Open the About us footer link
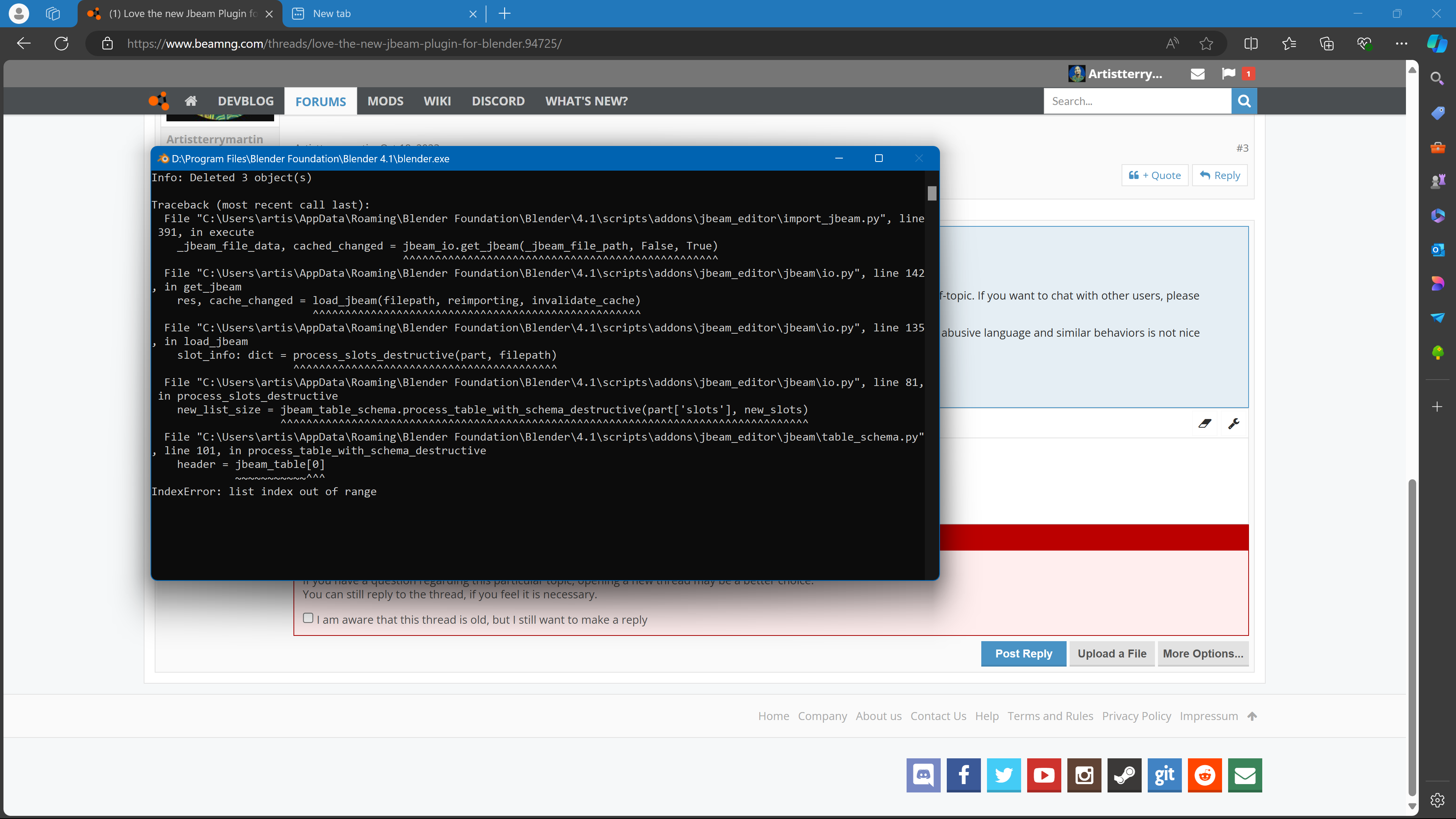Image resolution: width=1456 pixels, height=819 pixels. click(879, 716)
